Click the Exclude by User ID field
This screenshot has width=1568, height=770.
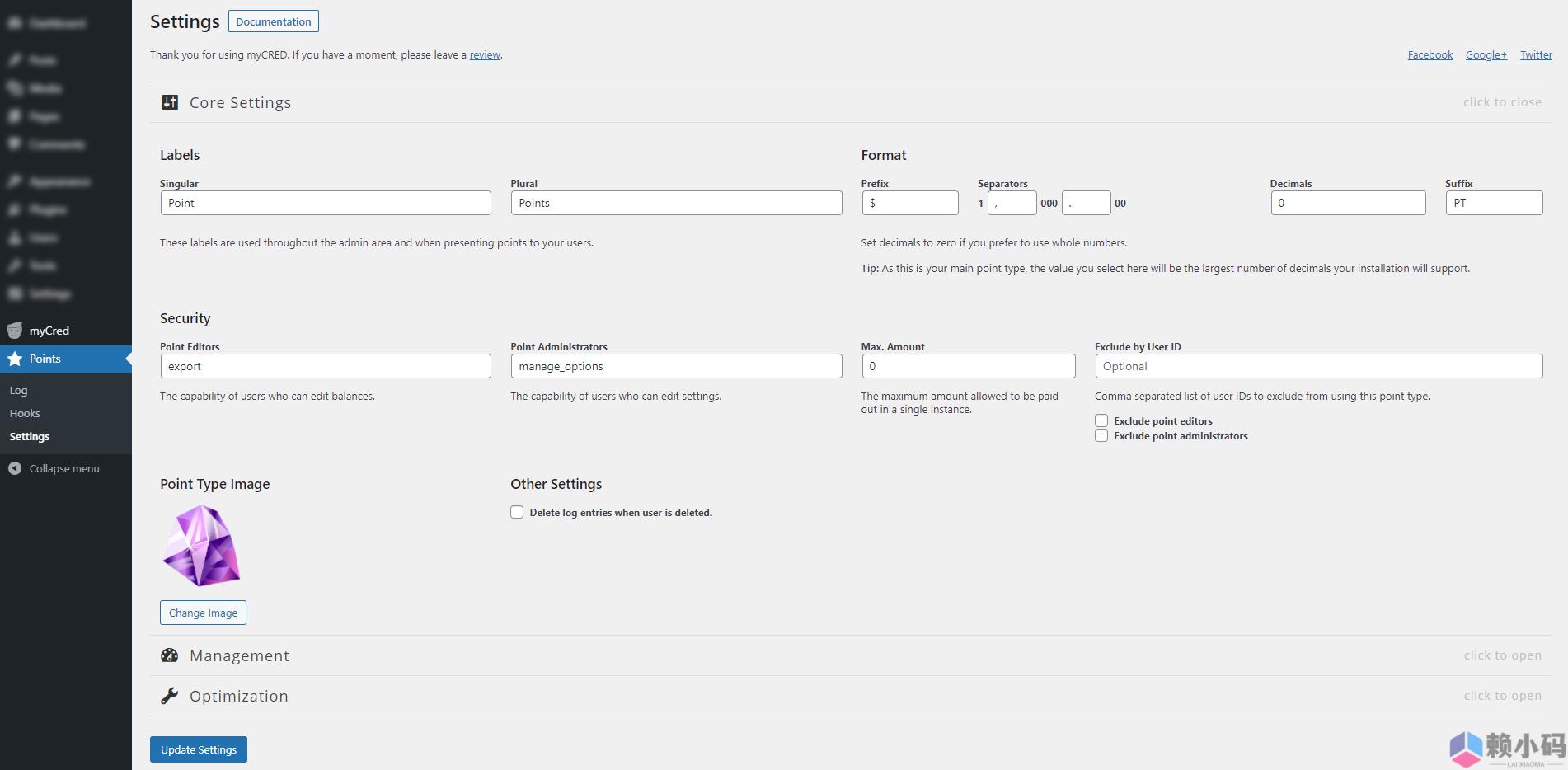click(x=1318, y=366)
